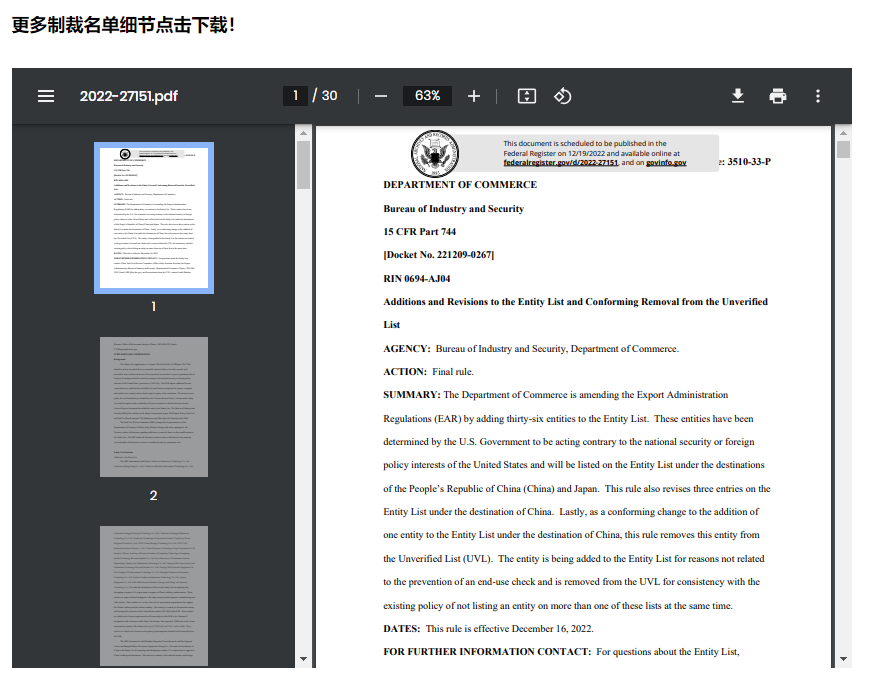Click the document scrollbar thumb
Image resolution: width=876 pixels, height=674 pixels.
(843, 150)
